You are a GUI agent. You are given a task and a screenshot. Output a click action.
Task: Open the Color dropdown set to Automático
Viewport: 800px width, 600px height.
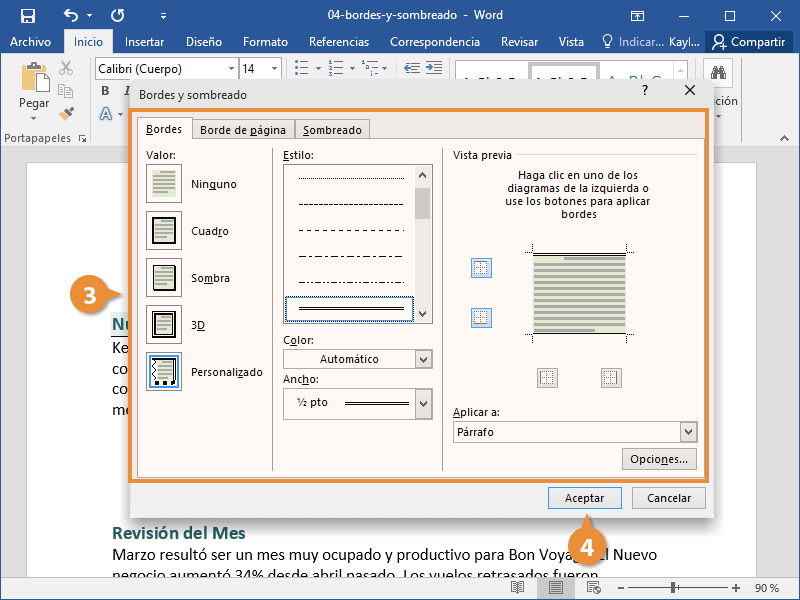coord(357,359)
